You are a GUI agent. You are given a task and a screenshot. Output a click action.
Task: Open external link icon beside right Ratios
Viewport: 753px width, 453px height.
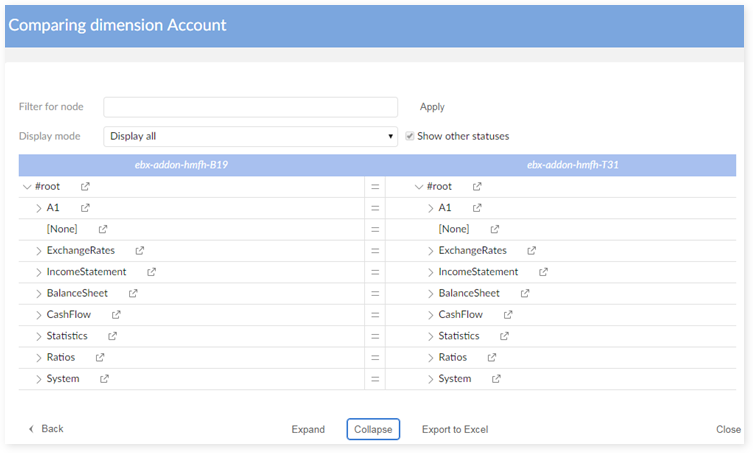point(491,357)
